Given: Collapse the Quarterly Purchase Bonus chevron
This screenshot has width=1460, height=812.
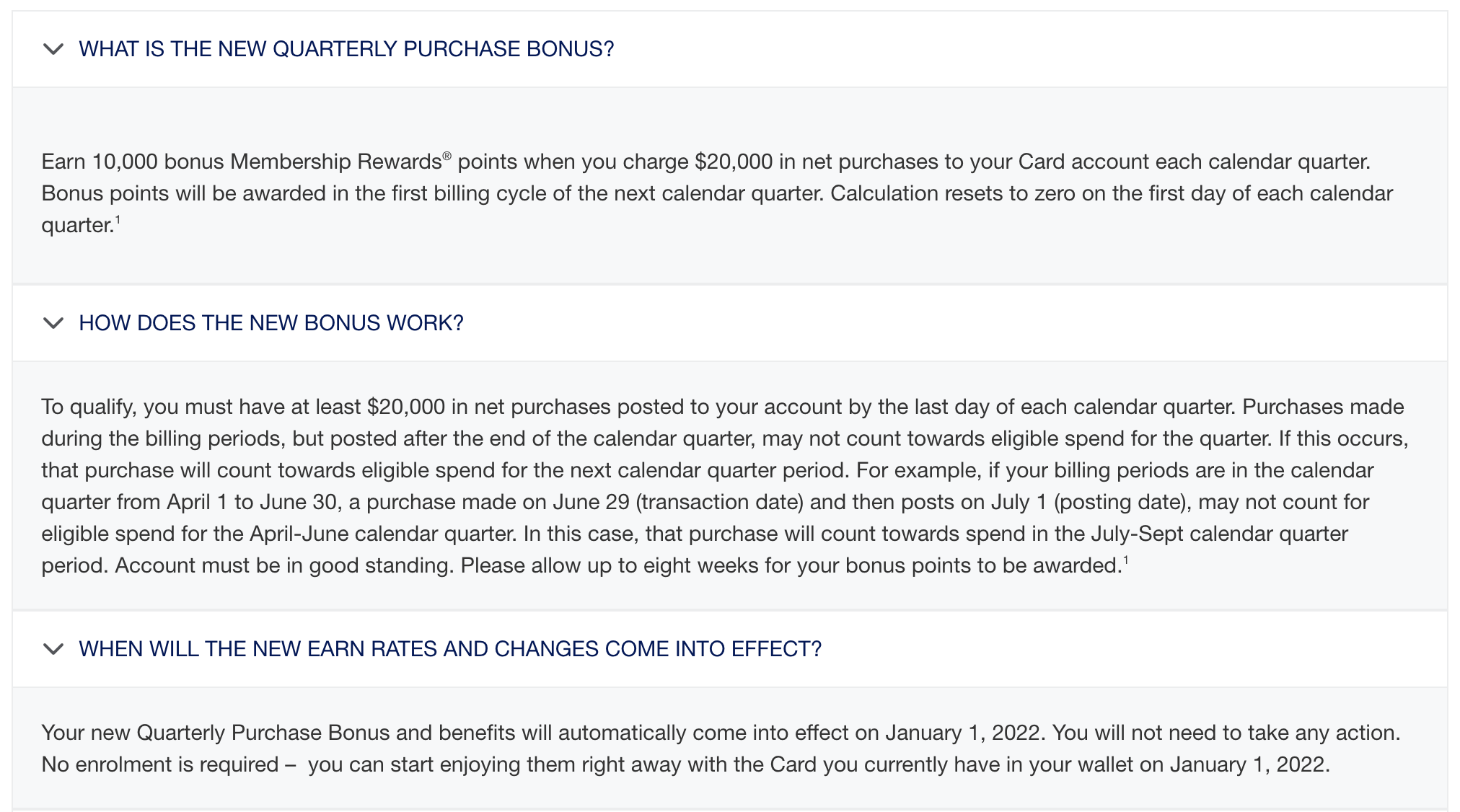Looking at the screenshot, I should coord(53,49).
